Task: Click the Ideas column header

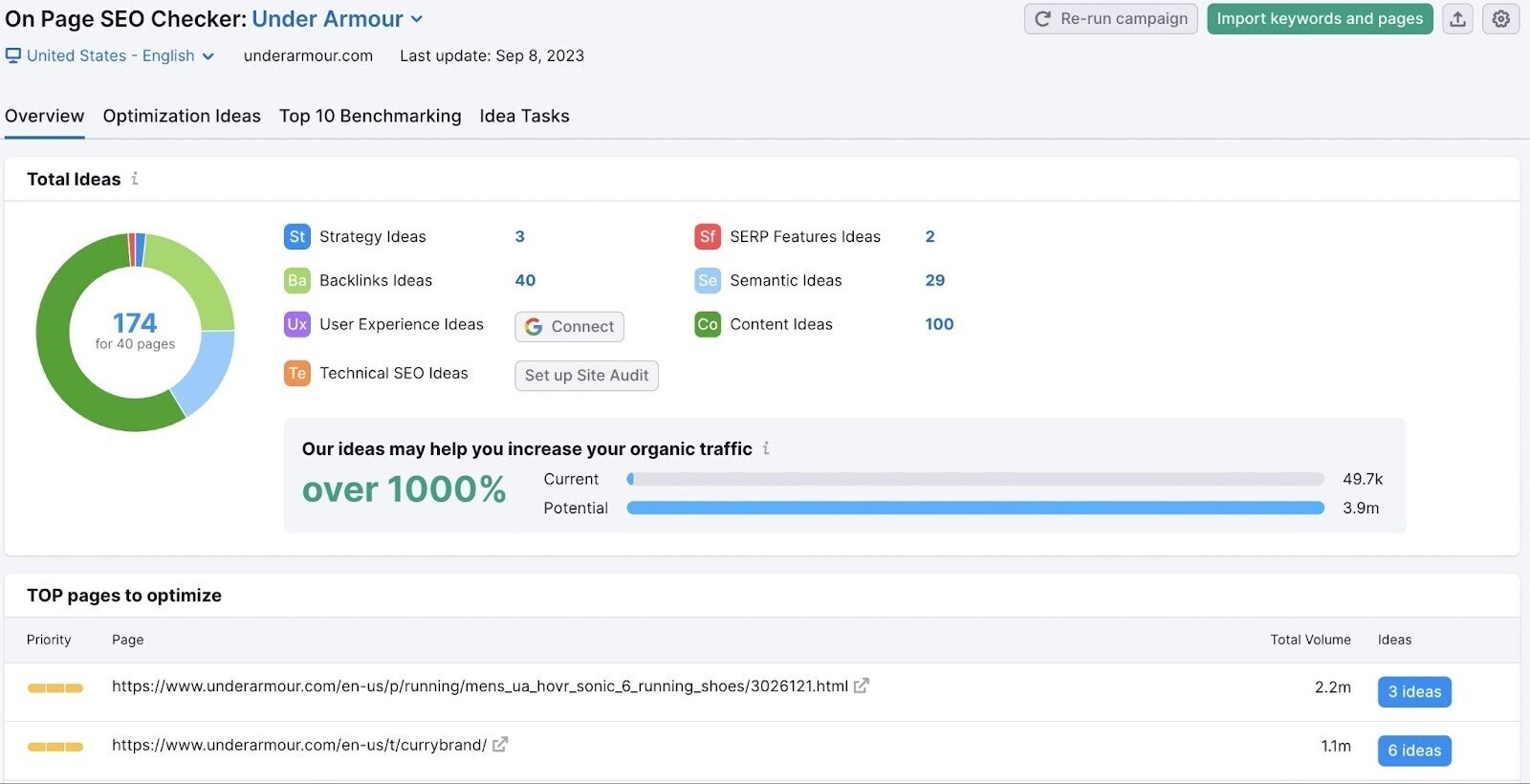Action: tap(1394, 640)
